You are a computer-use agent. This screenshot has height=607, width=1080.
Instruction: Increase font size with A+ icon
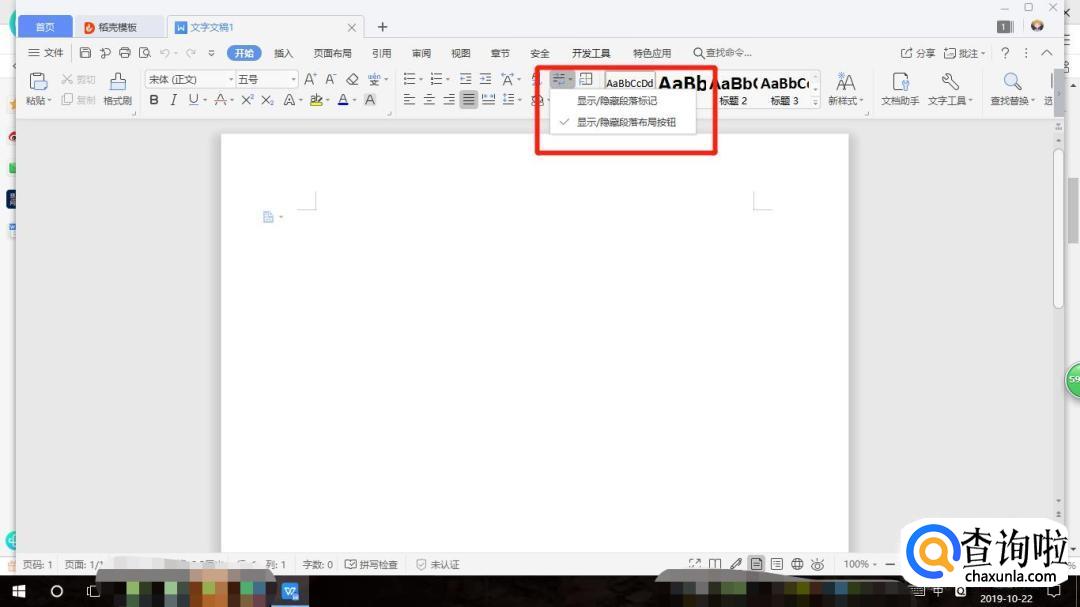(x=311, y=79)
